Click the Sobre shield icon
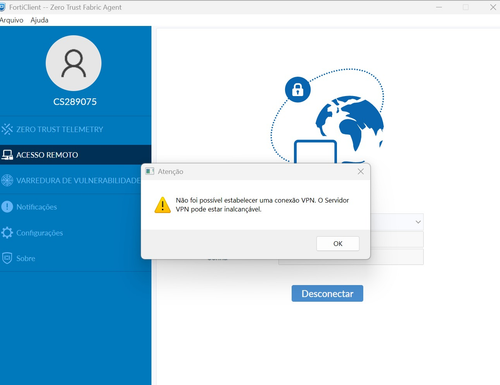 pyautogui.click(x=7, y=258)
